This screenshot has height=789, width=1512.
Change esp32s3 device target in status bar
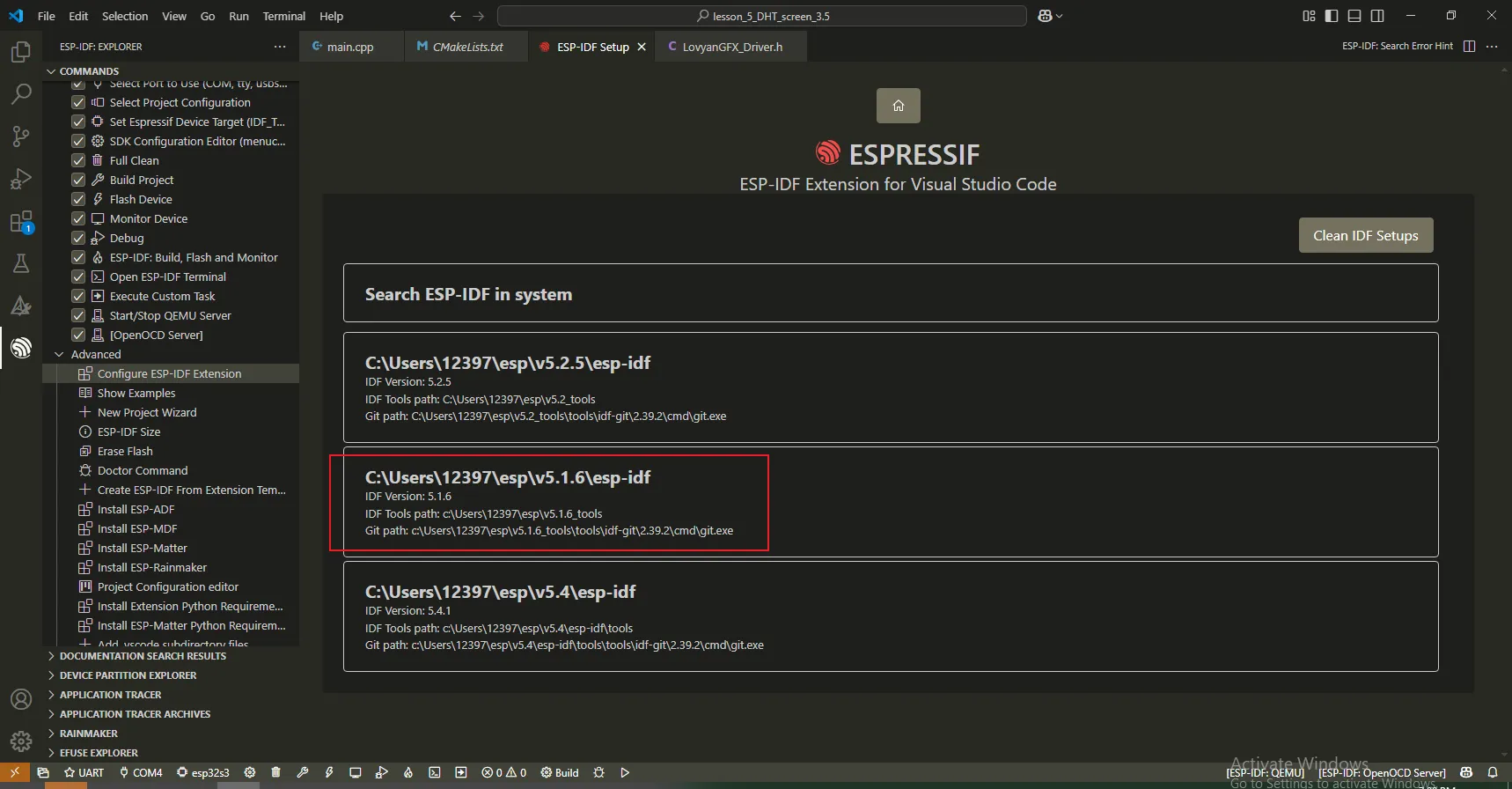click(203, 772)
